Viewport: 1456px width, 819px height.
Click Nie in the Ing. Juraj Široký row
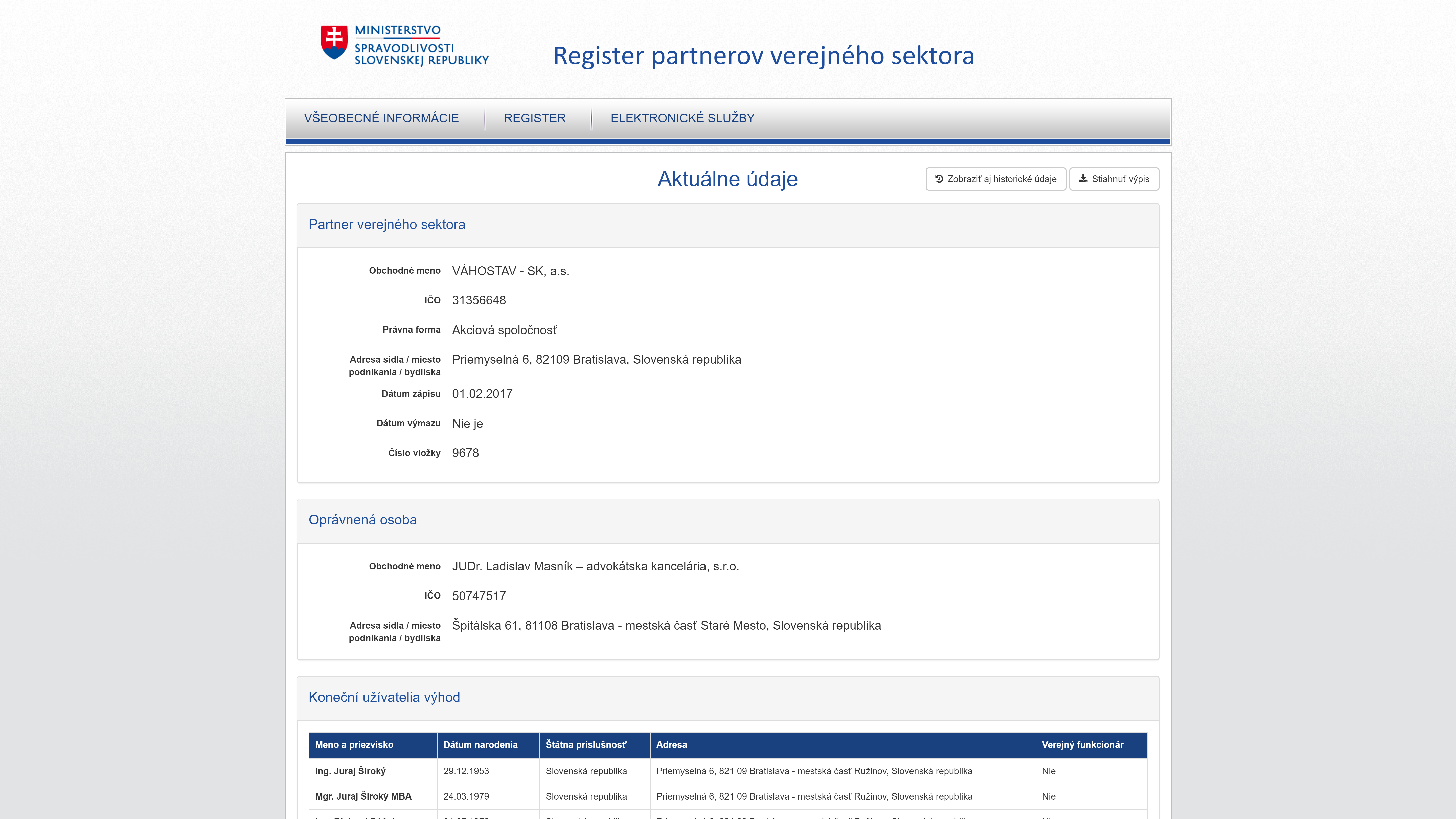click(1049, 771)
